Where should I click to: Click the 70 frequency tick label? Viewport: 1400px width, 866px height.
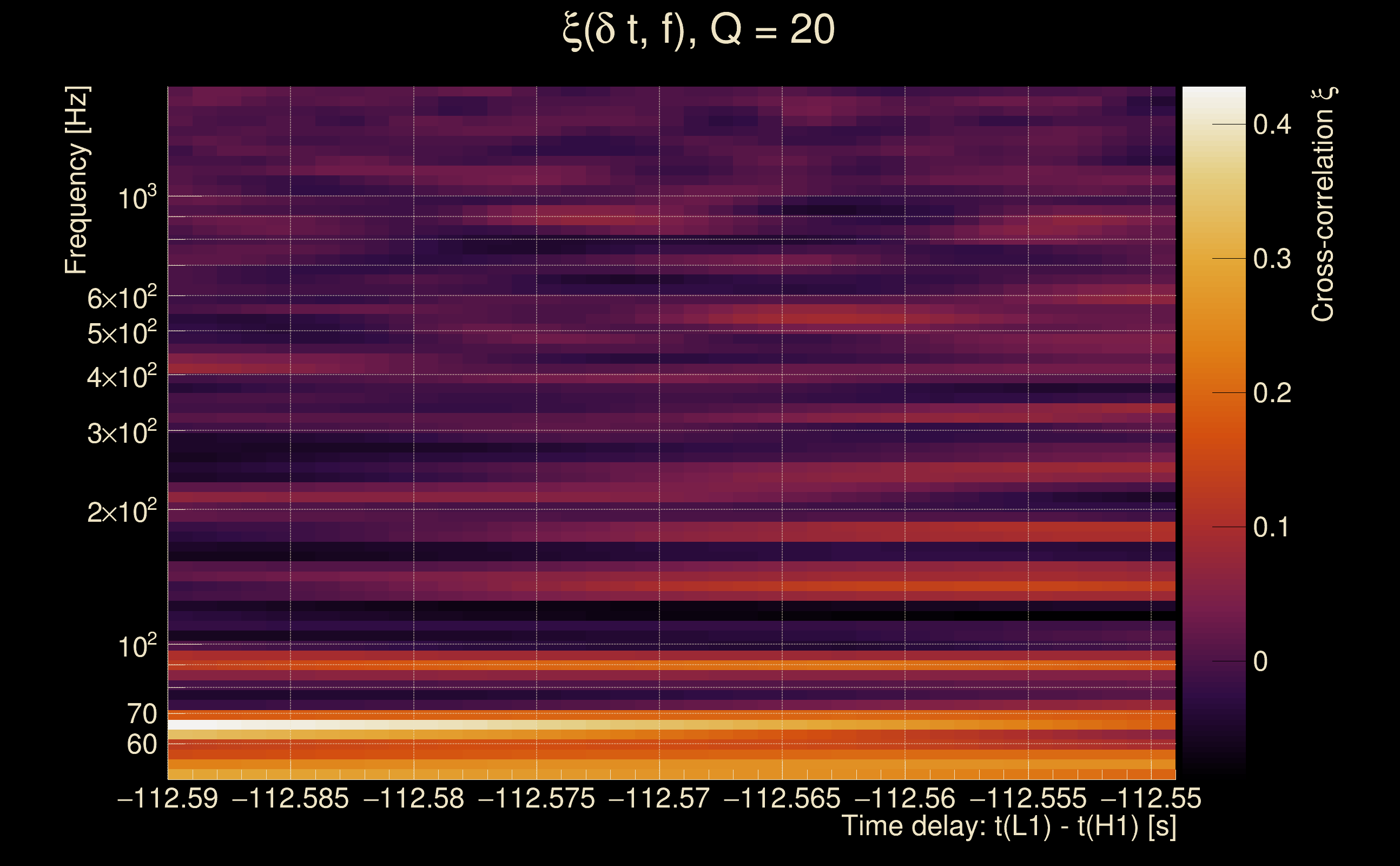pos(141,714)
